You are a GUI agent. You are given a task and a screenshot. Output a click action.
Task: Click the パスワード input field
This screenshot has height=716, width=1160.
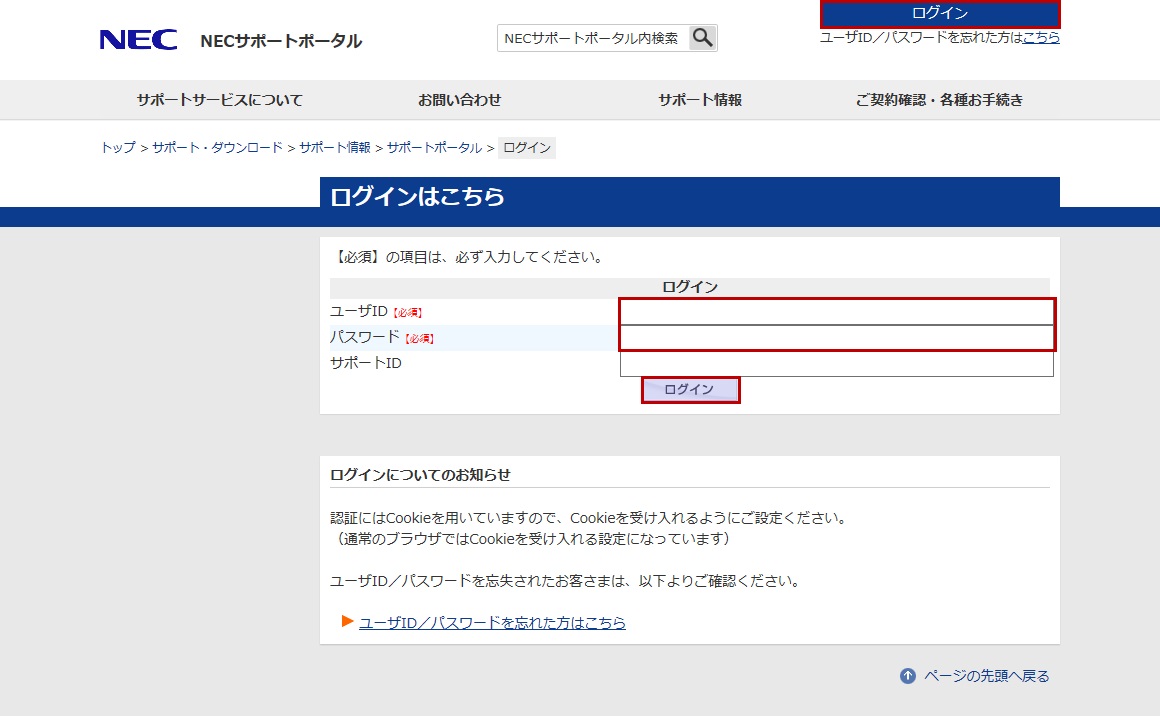point(837,338)
